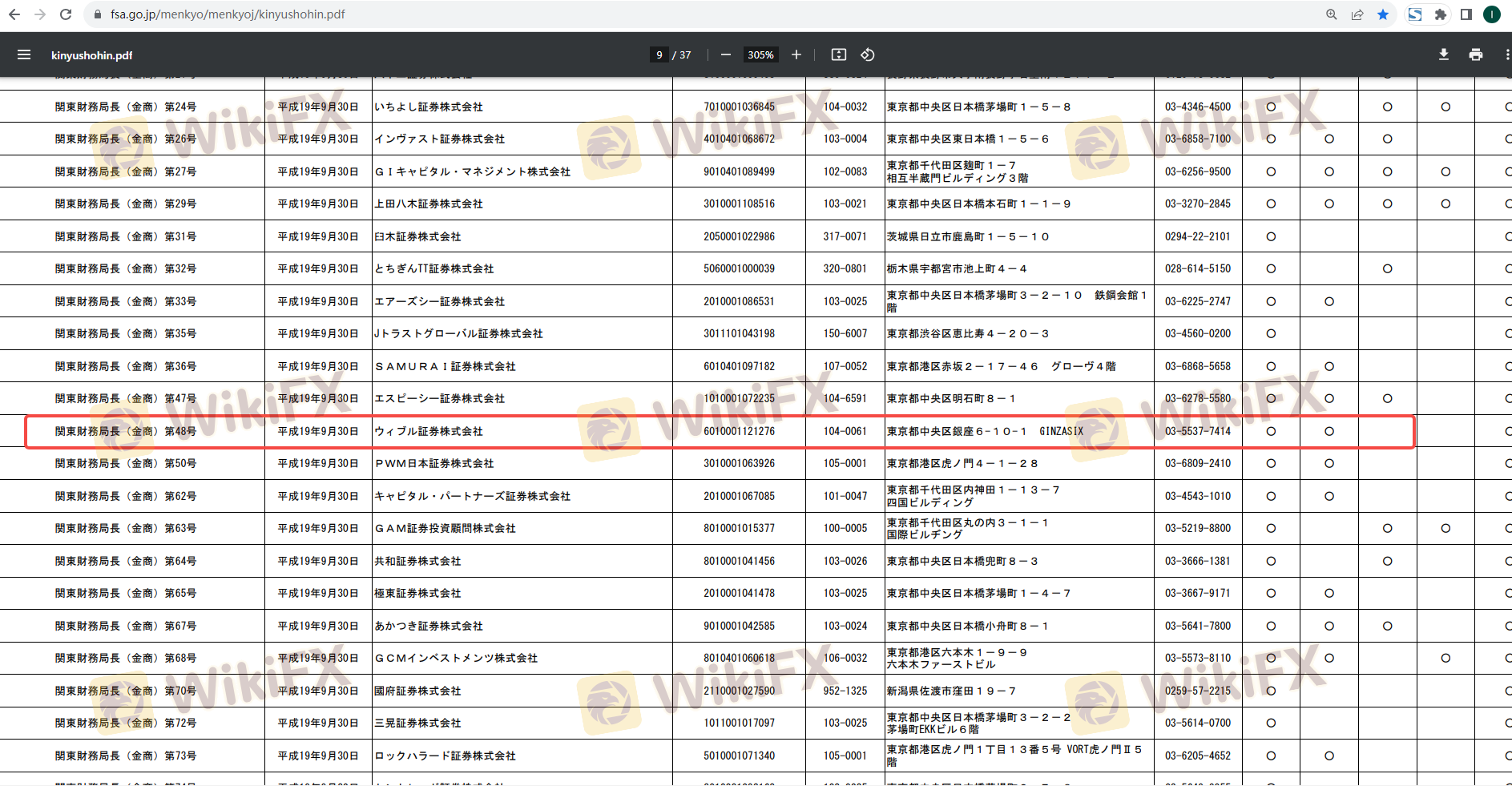Toggle fit to page in PDF toolbar
Screen dimensions: 1512x786
click(x=838, y=54)
